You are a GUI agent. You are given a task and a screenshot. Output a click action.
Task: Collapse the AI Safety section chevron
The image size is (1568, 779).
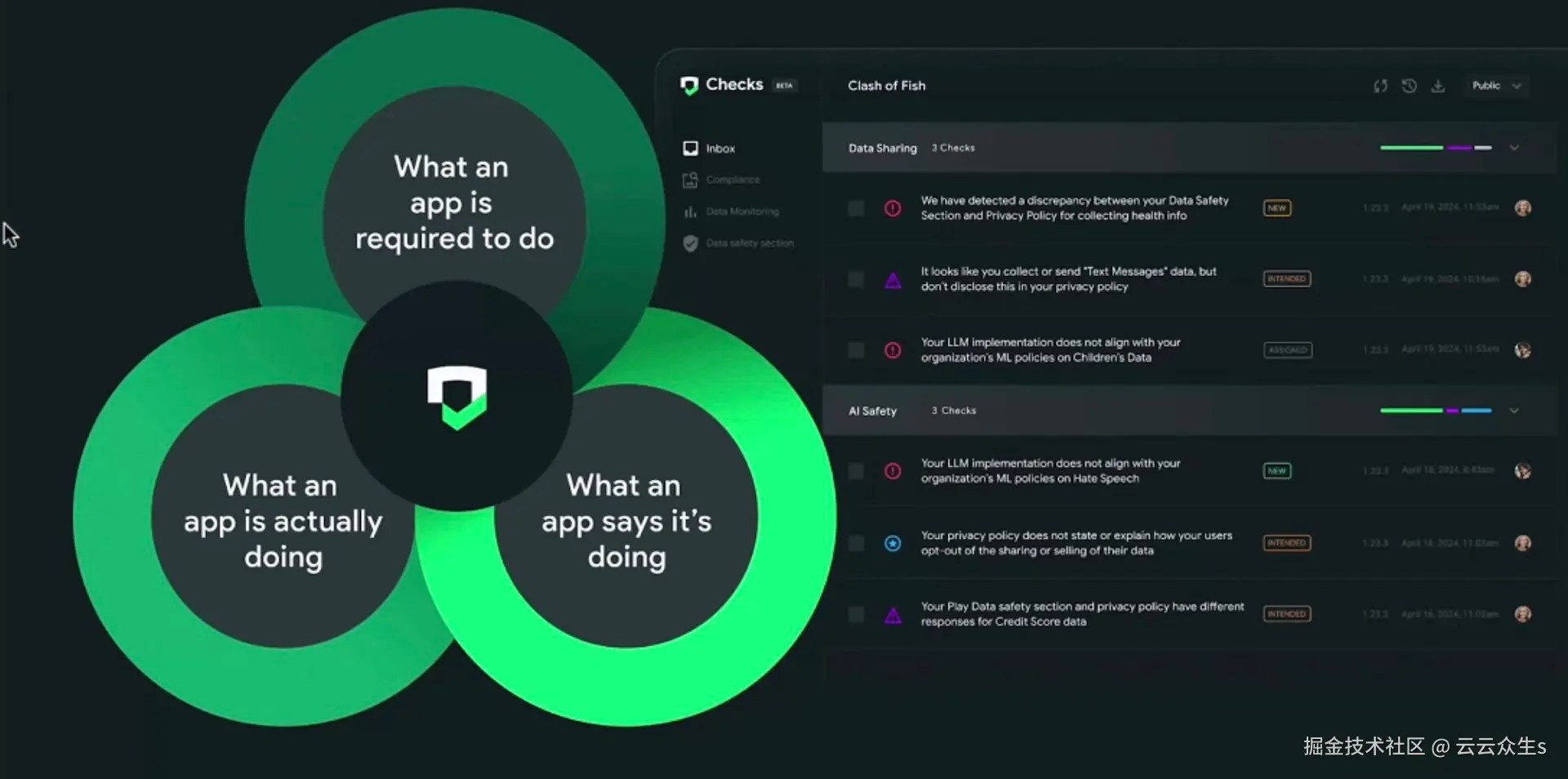[1514, 411]
